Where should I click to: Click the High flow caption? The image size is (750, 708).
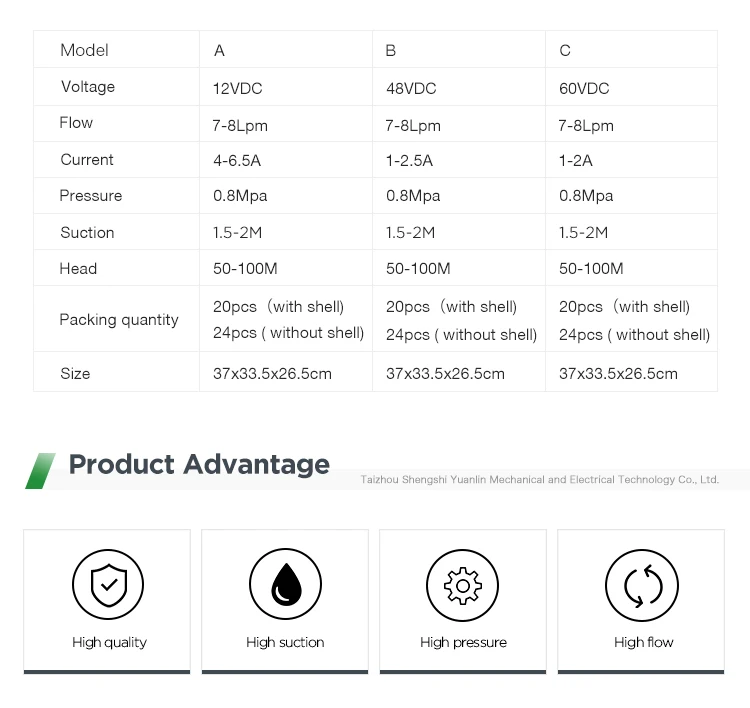[643, 642]
